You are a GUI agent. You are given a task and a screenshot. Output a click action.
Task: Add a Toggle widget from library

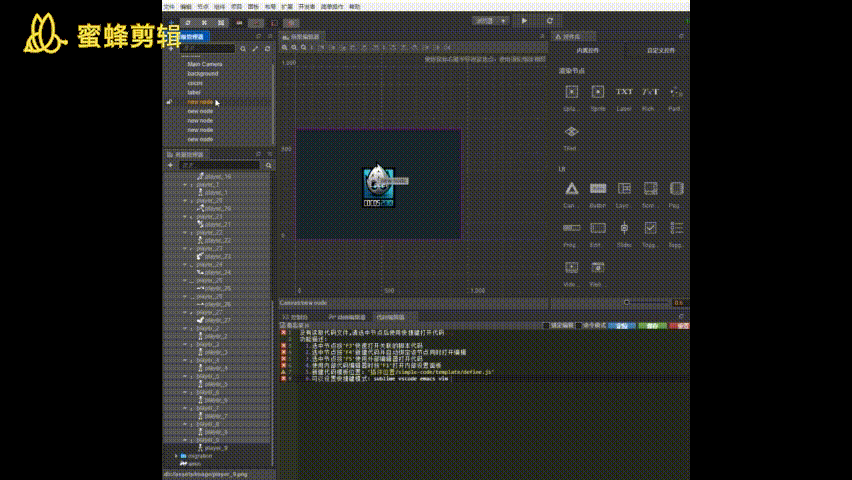(x=650, y=228)
